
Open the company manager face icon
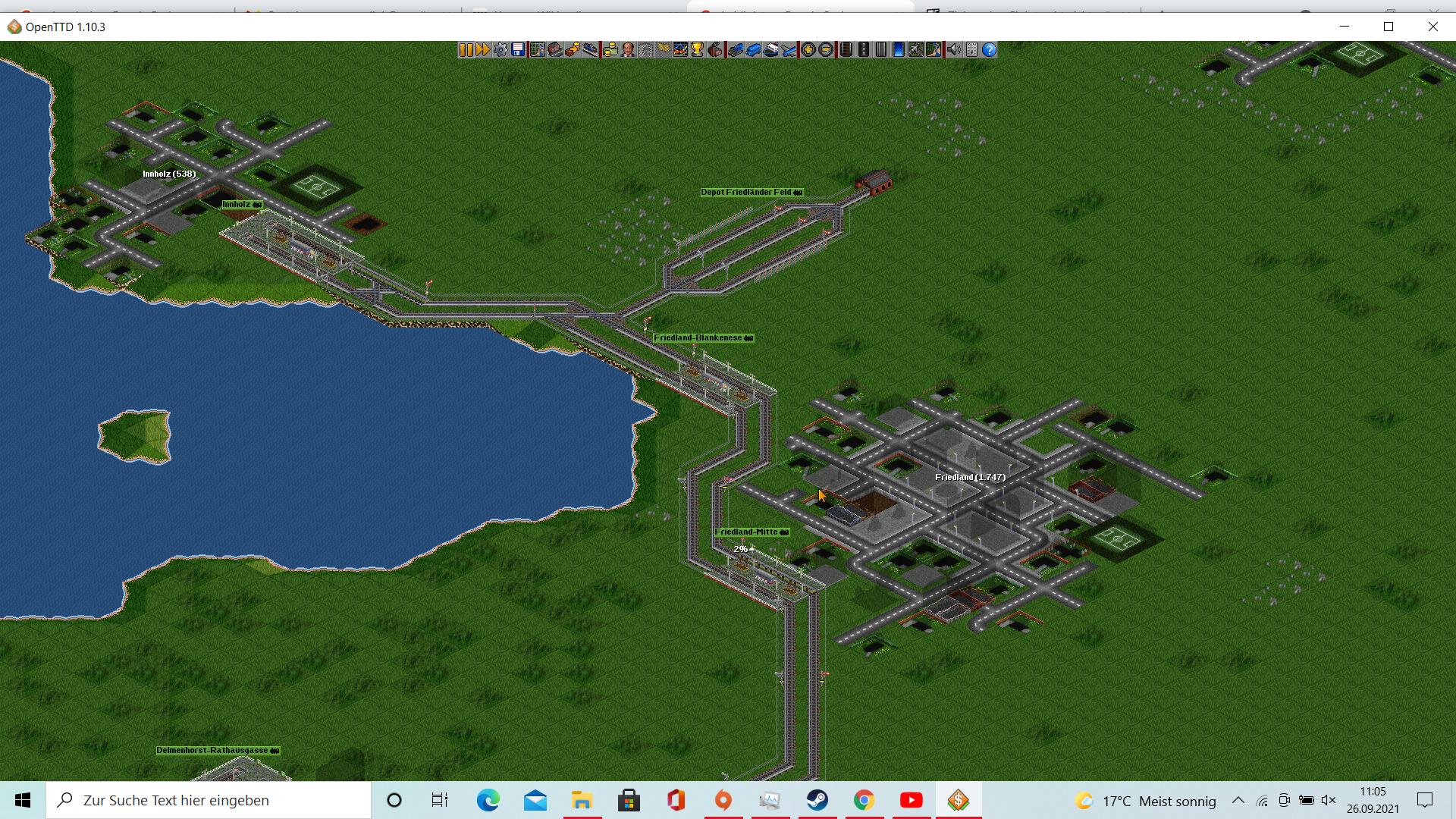628,50
